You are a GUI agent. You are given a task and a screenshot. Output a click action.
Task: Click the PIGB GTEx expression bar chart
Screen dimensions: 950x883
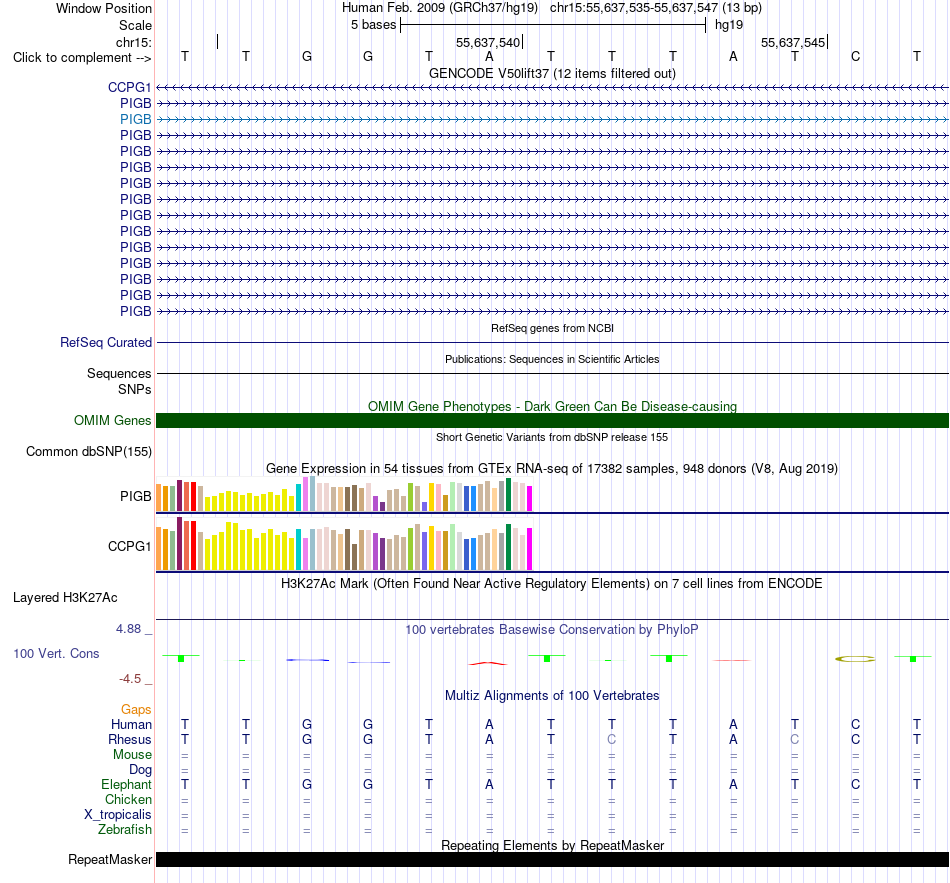click(x=344, y=495)
